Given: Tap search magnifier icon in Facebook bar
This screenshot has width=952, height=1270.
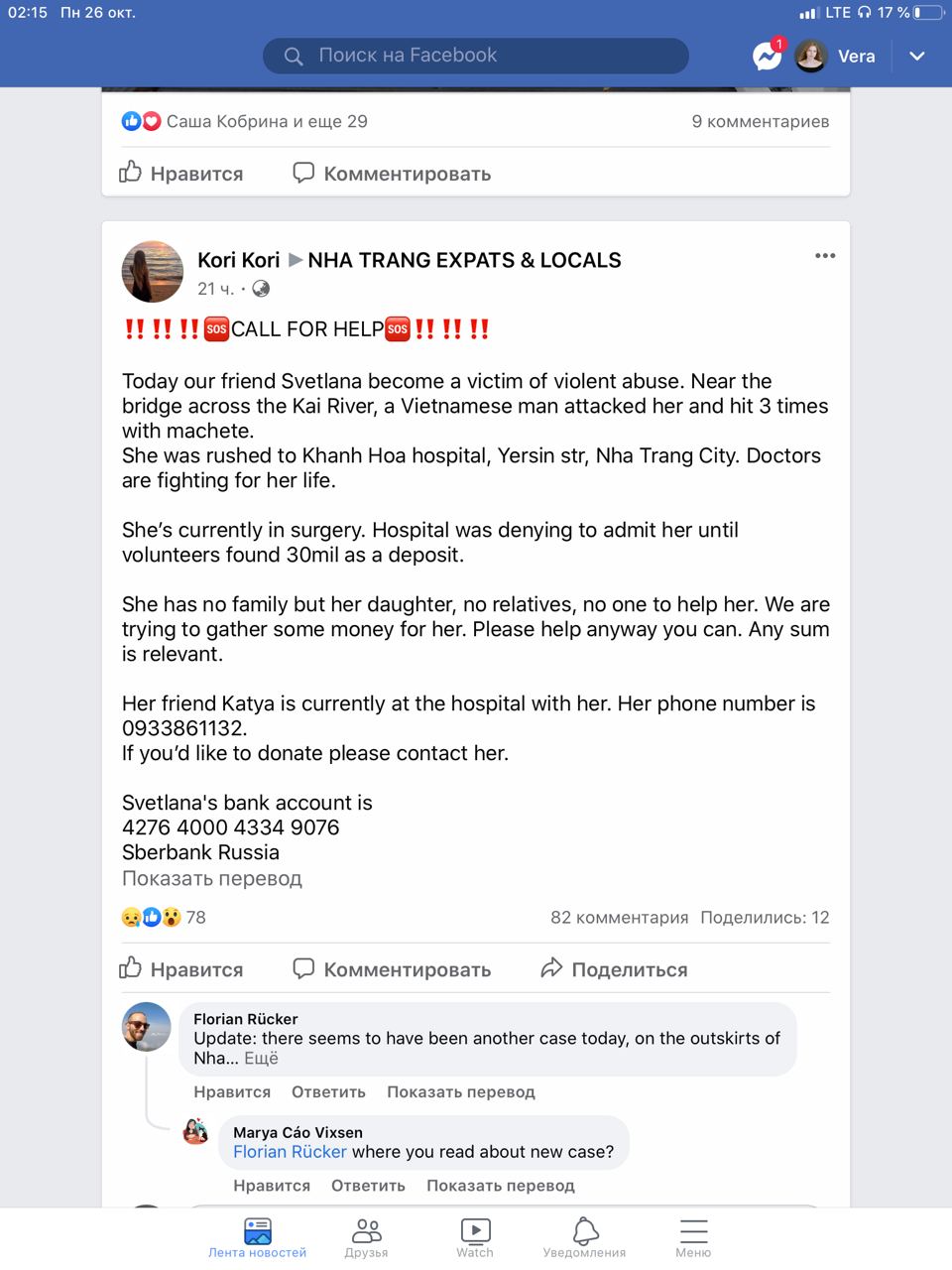Looking at the screenshot, I should [294, 57].
